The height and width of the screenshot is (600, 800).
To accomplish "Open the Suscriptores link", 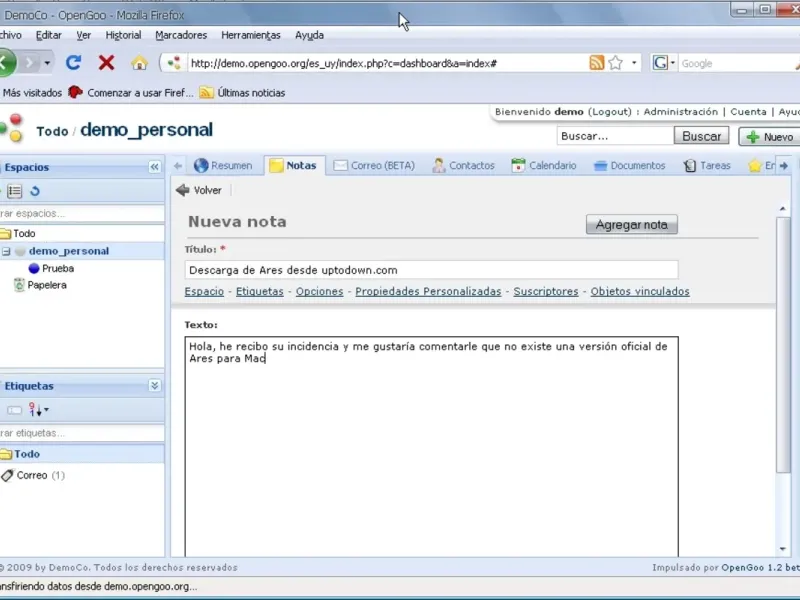I will [546, 291].
